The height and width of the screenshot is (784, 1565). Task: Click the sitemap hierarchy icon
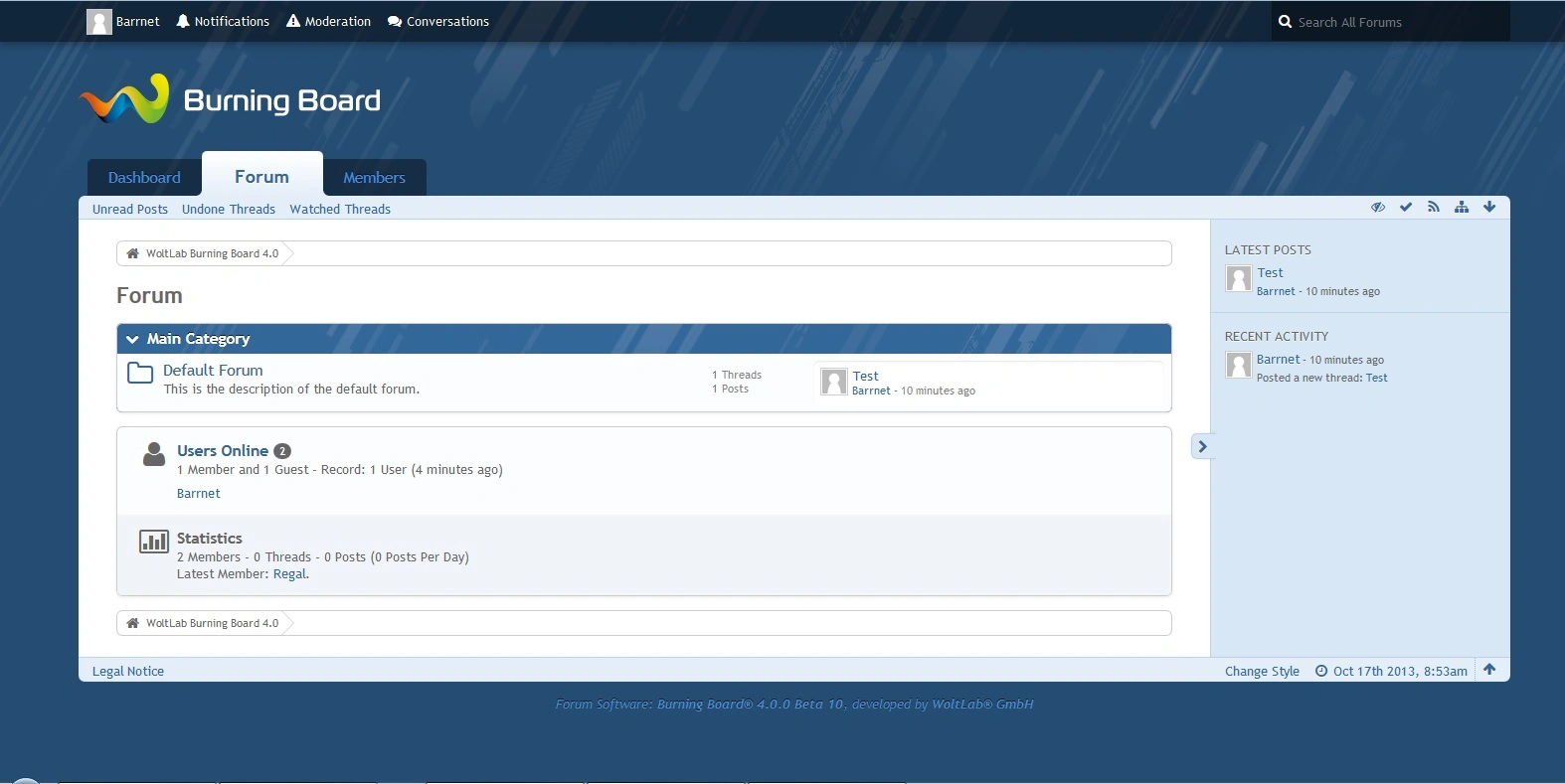point(1462,207)
